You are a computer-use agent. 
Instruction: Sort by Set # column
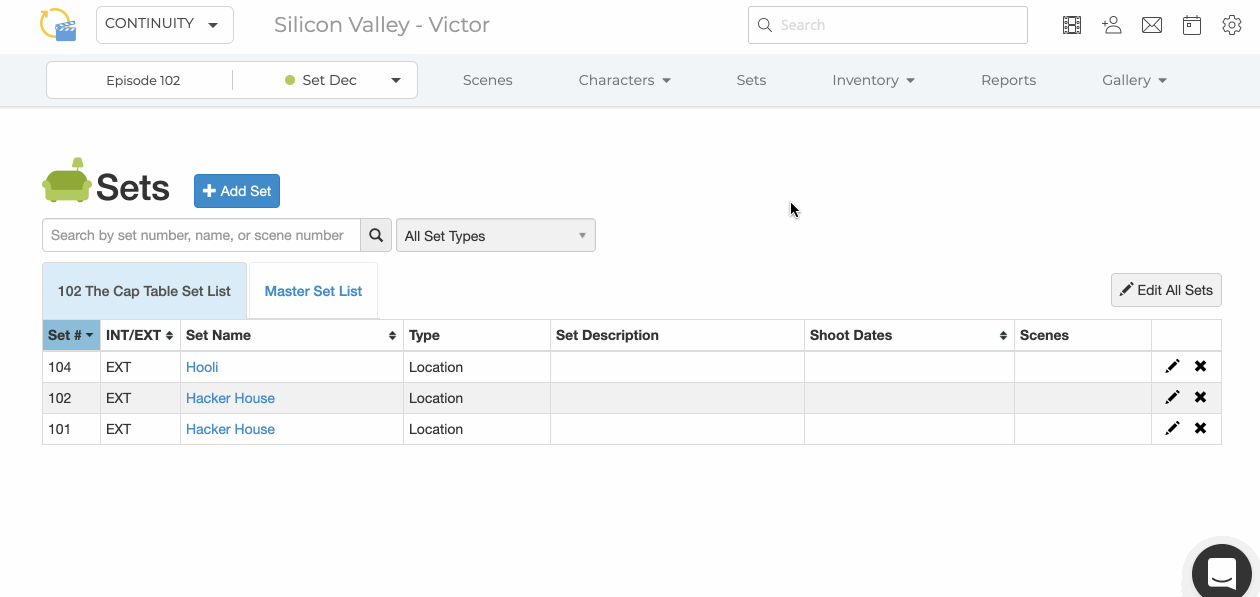pyautogui.click(x=71, y=335)
